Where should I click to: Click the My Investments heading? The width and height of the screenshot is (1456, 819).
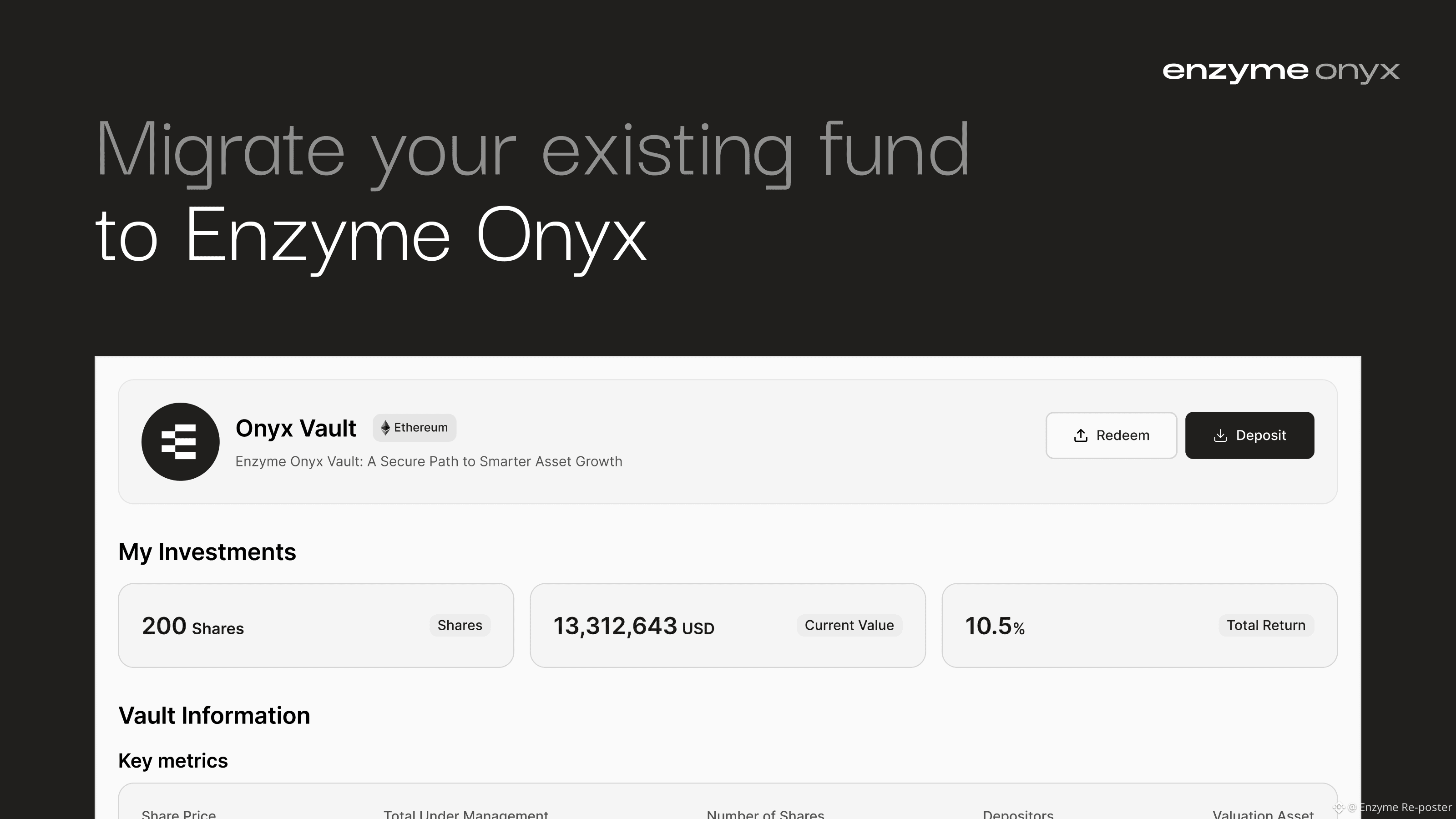tap(207, 551)
